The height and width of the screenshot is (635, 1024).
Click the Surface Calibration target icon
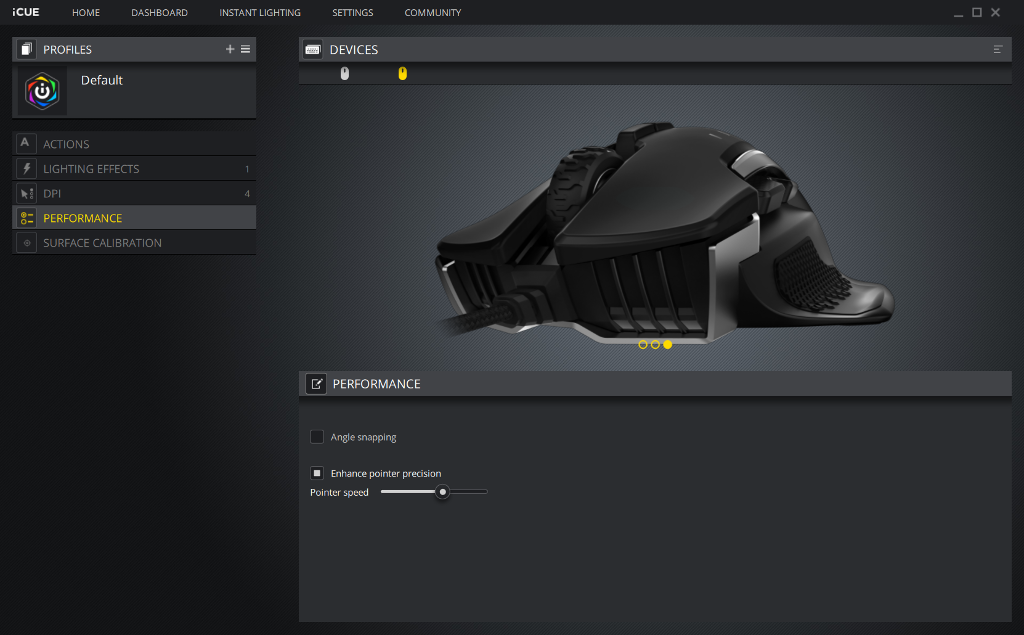26,243
